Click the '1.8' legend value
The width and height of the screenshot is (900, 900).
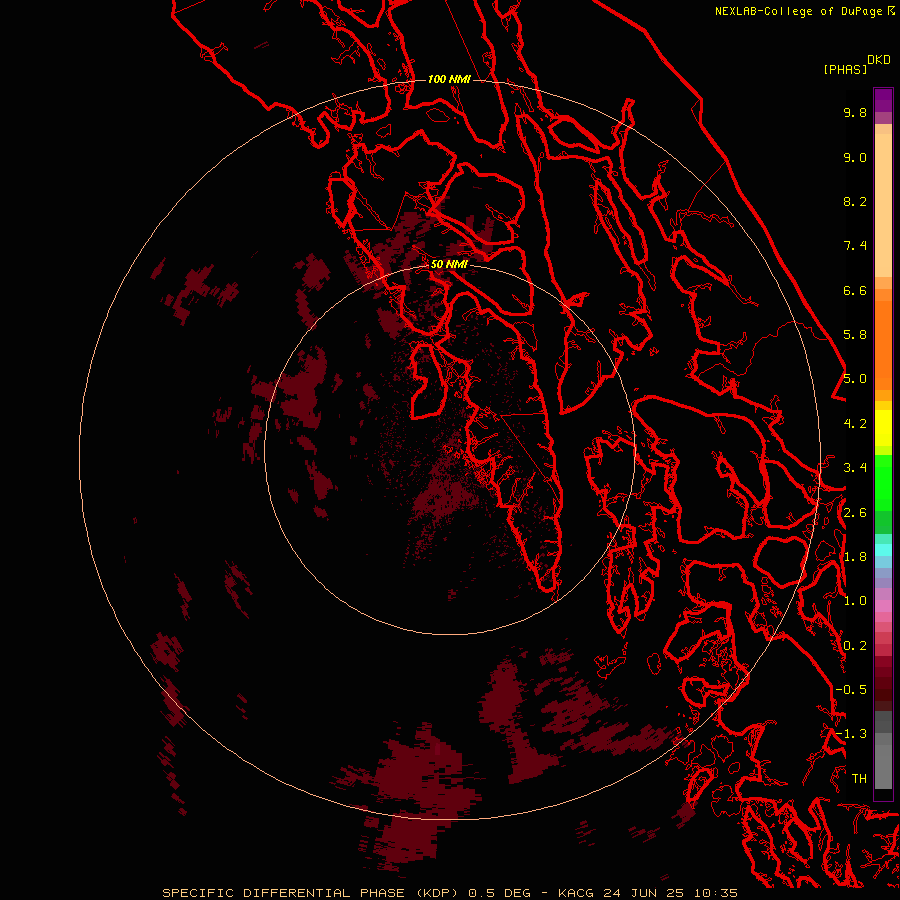pos(855,557)
